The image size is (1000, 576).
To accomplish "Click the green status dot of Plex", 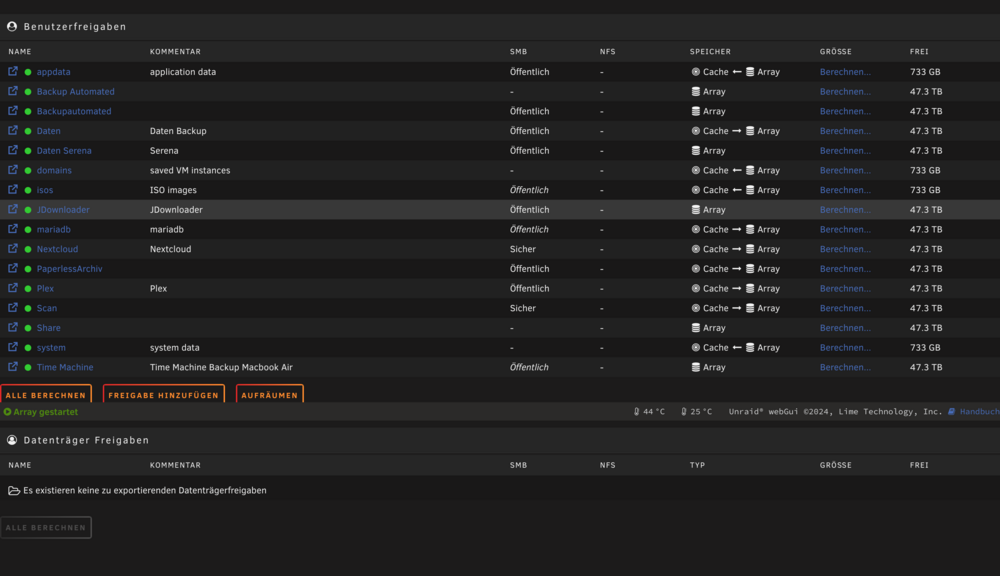I will tap(28, 289).
